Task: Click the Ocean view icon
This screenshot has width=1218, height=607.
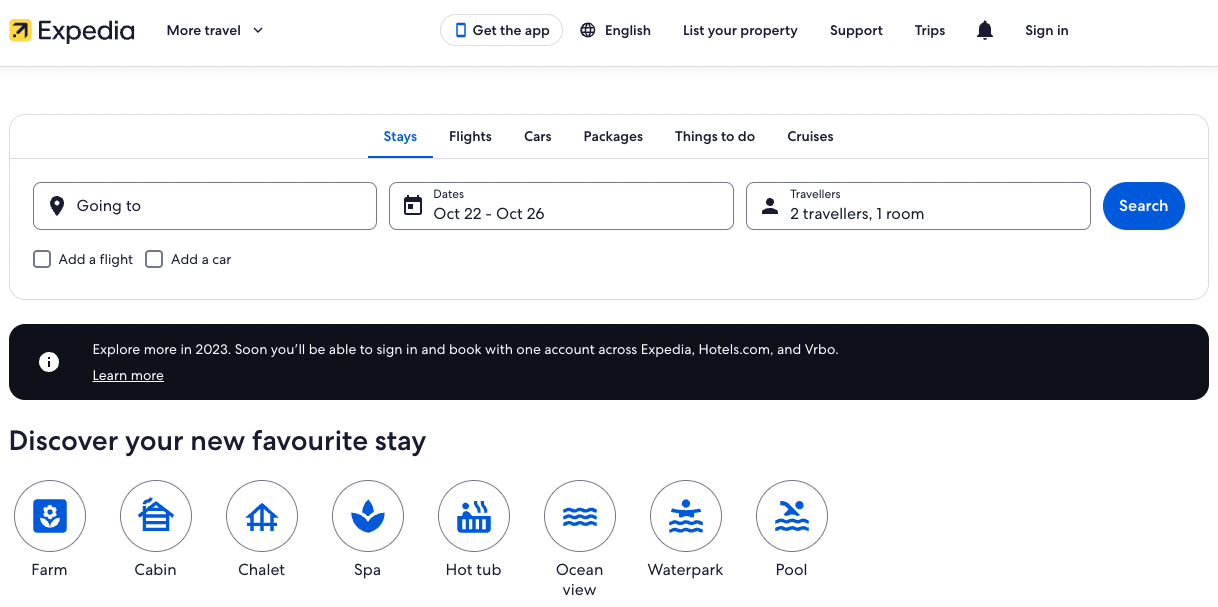Action: point(580,516)
